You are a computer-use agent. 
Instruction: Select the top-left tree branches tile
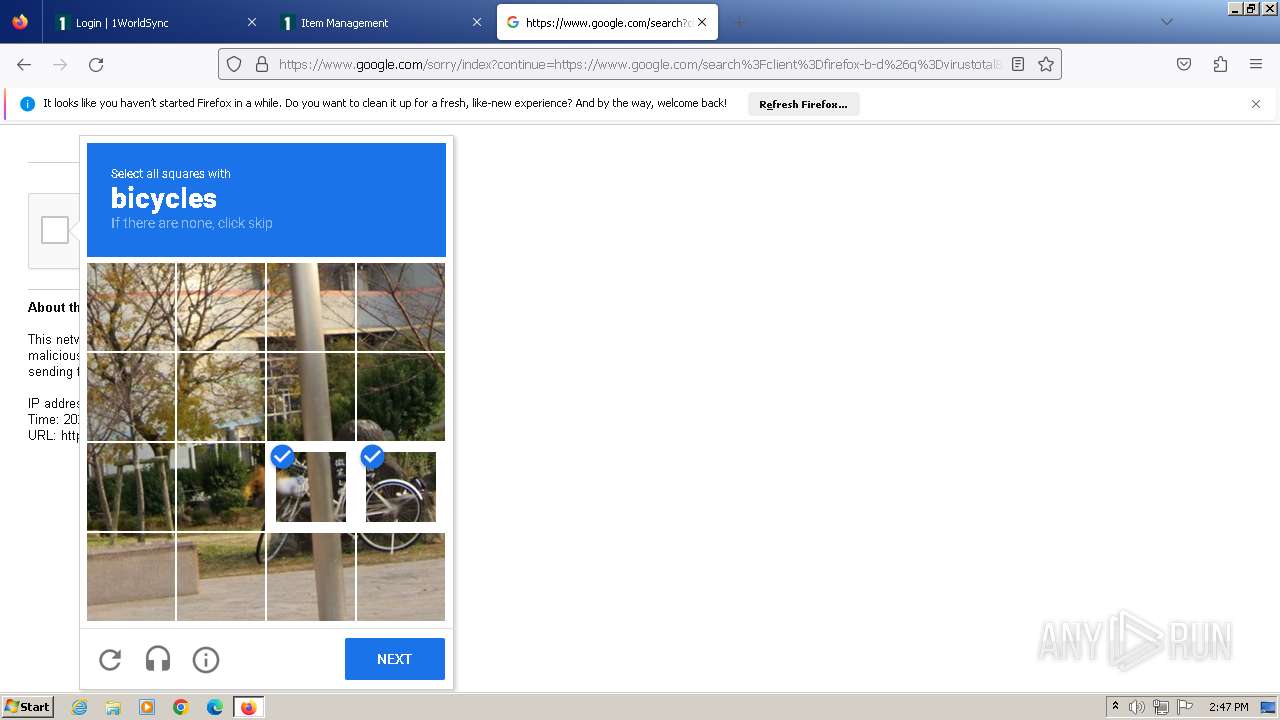coord(131,307)
